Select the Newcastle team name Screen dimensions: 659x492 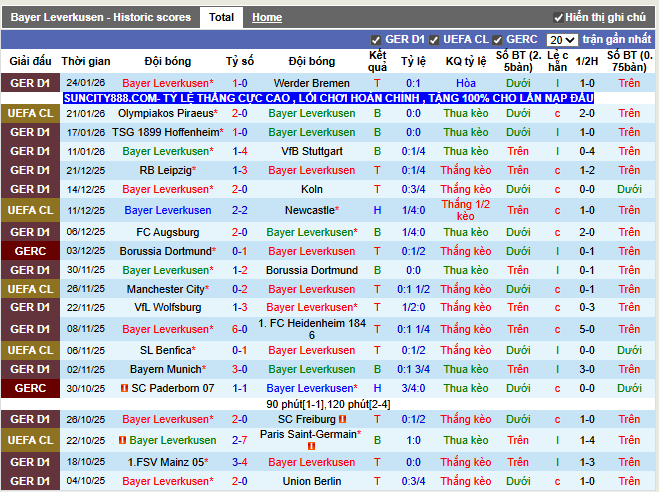(x=310, y=210)
